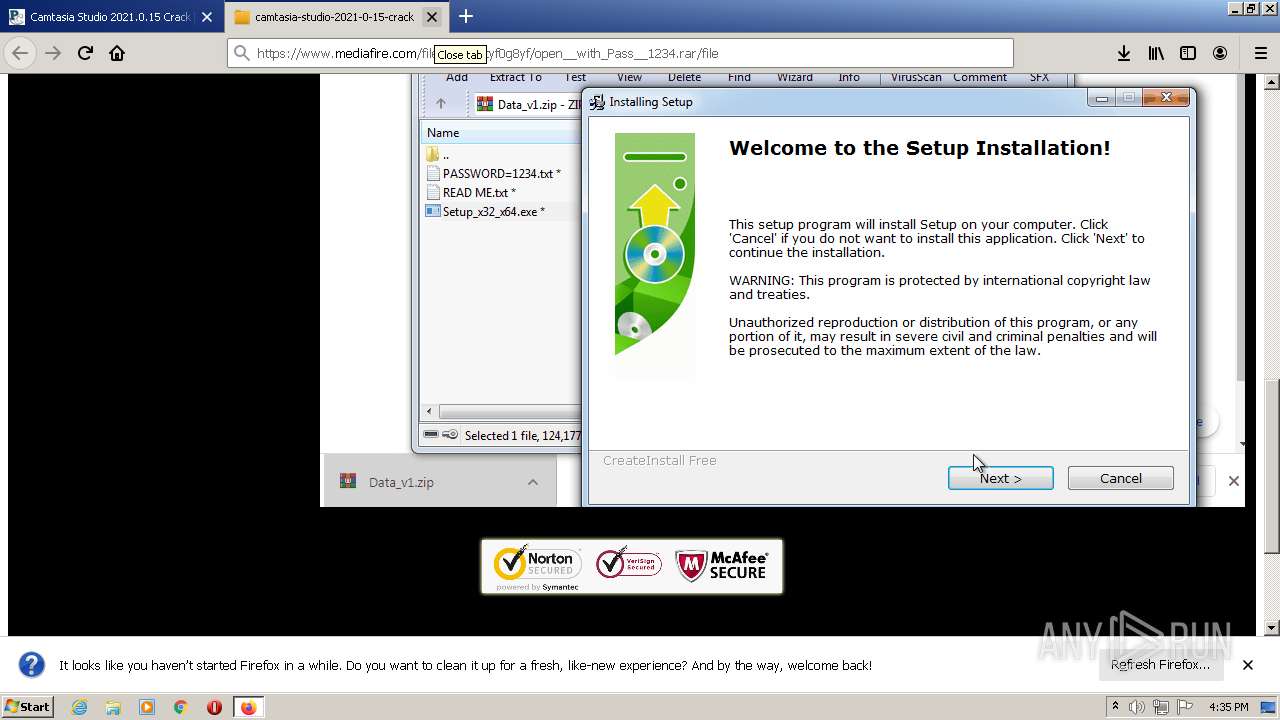Expand the Data_v1.zip download chevron menu
The height and width of the screenshot is (720, 1280).
pos(533,482)
